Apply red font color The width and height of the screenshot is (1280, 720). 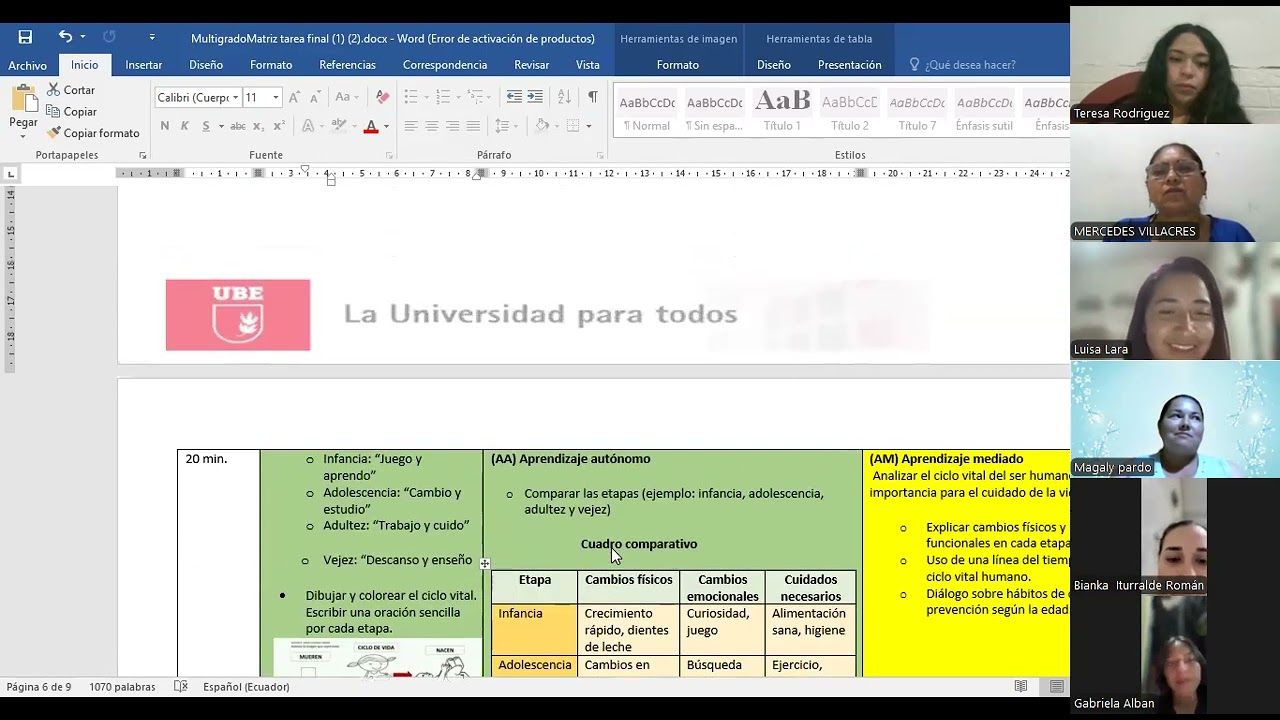coord(371,126)
